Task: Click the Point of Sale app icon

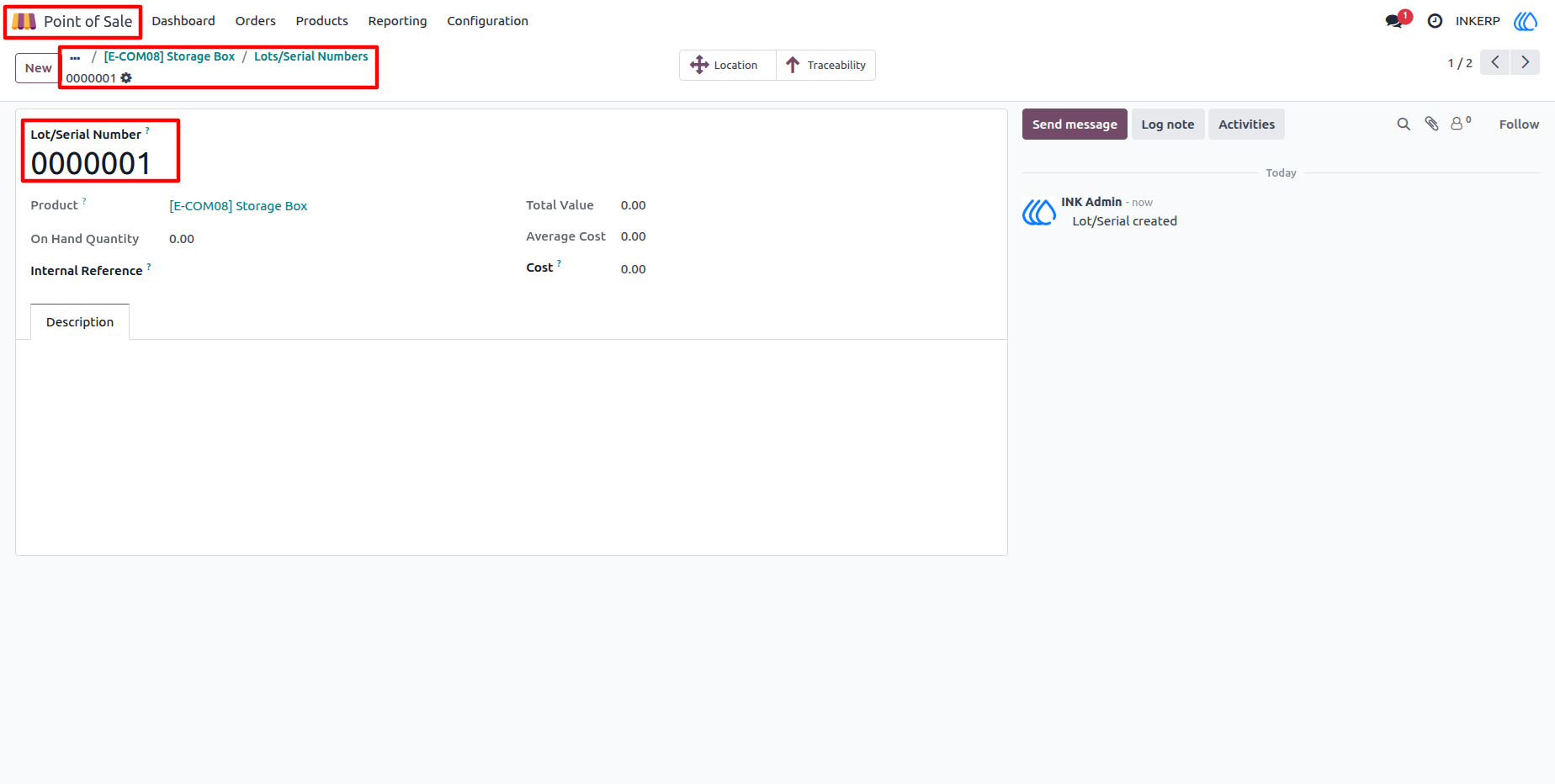Action: [x=24, y=21]
